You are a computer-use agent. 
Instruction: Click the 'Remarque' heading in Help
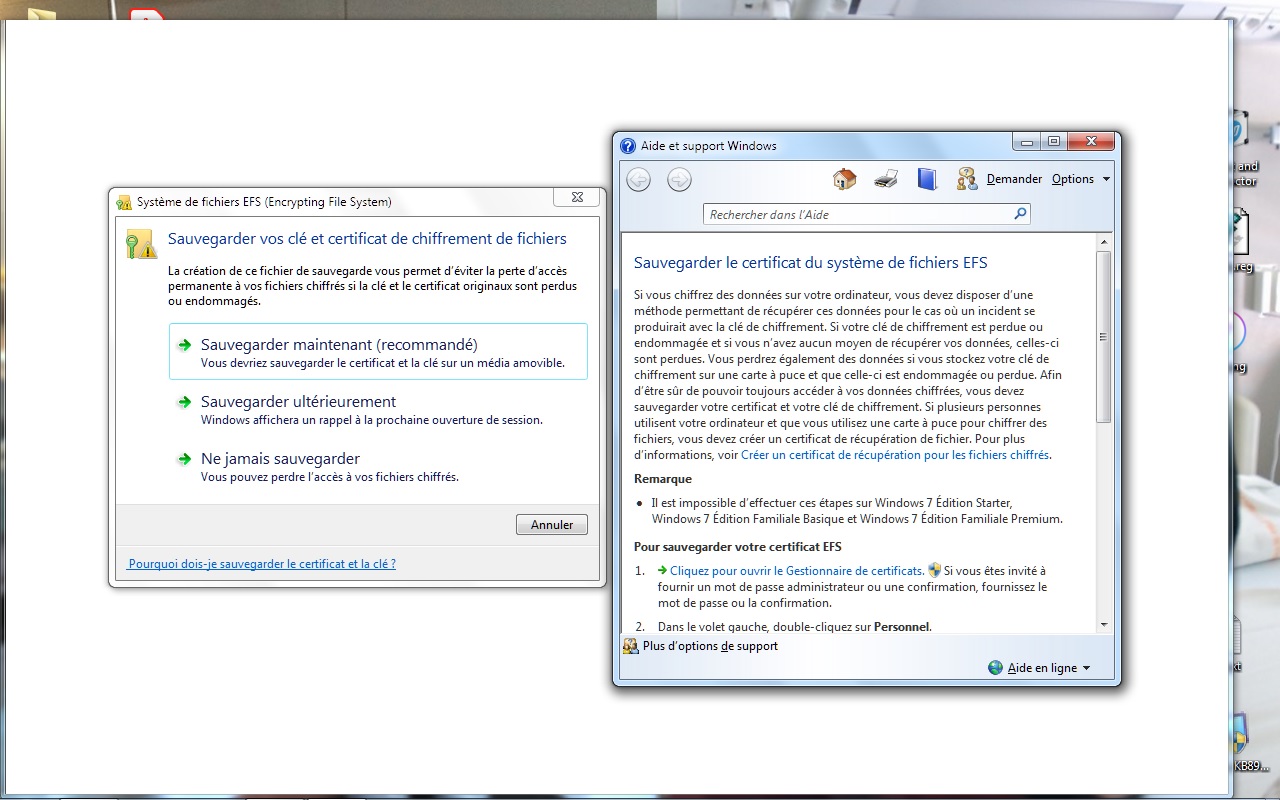click(663, 479)
